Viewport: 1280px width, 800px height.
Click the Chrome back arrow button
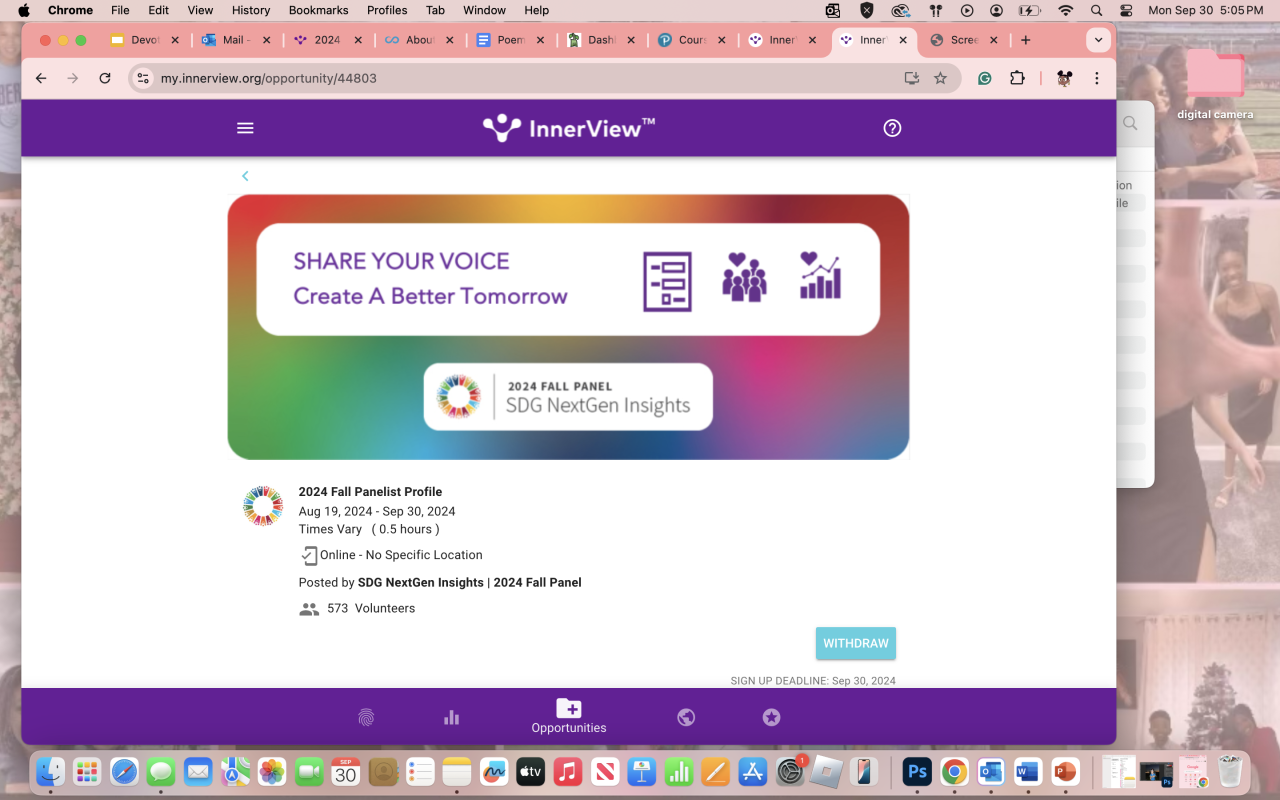pyautogui.click(x=41, y=78)
